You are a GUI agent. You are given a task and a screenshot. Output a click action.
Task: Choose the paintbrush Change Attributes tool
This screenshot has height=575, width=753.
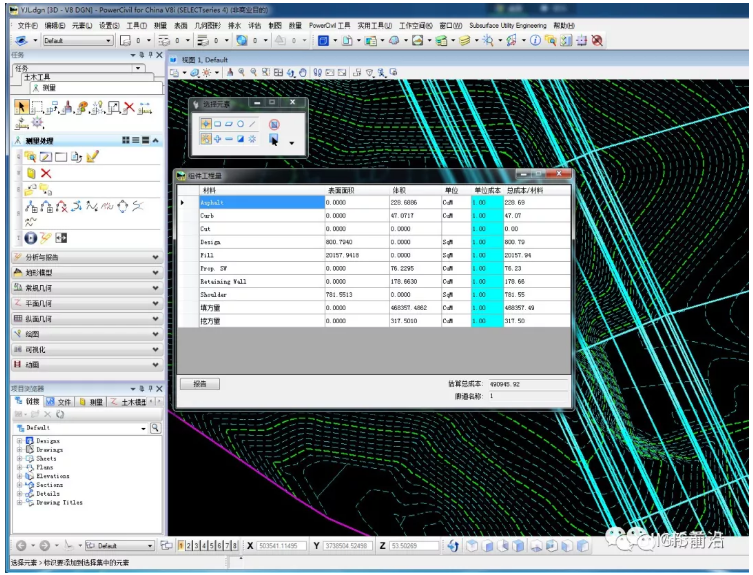click(x=67, y=107)
